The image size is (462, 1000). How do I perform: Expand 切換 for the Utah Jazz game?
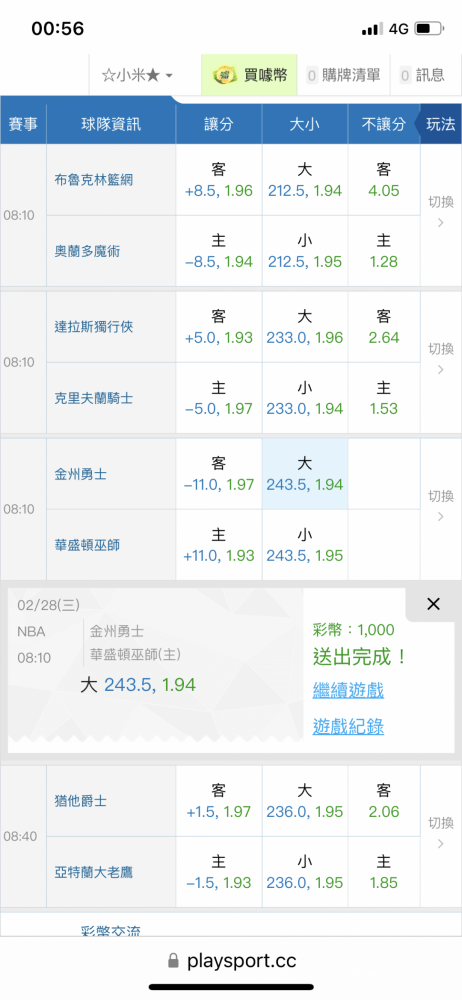pyautogui.click(x=441, y=834)
